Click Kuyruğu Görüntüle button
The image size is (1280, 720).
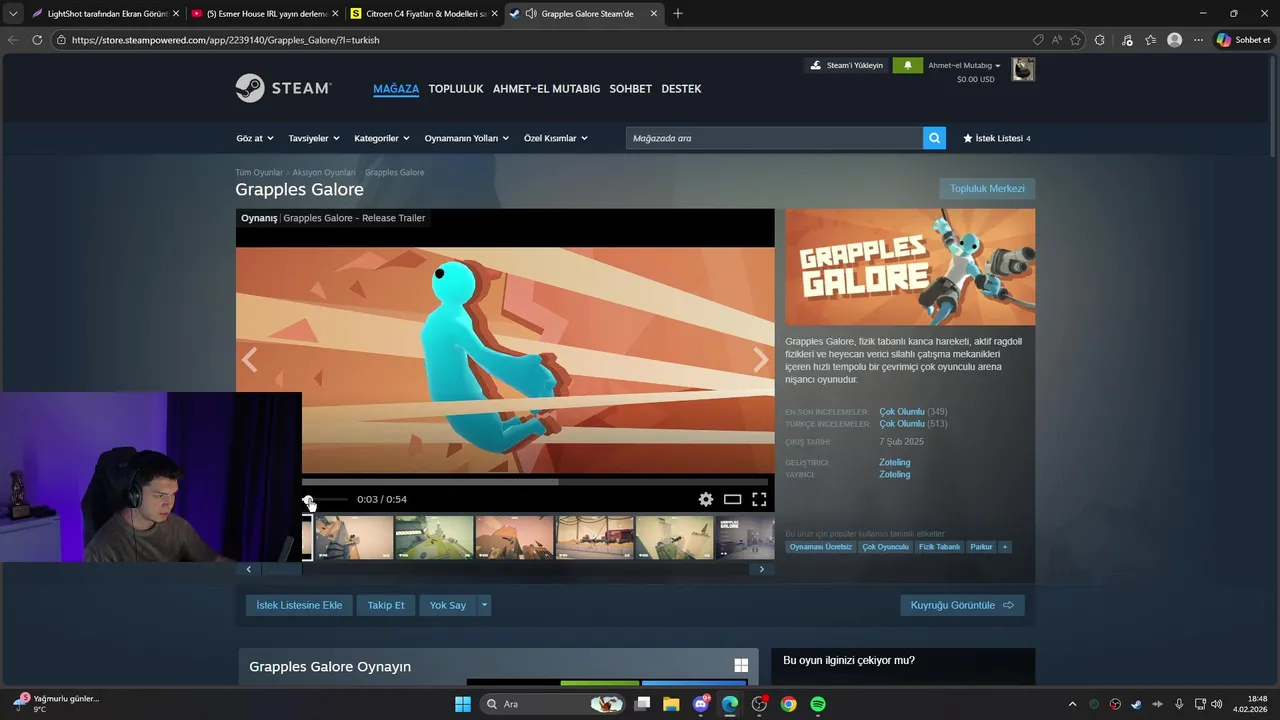pyautogui.click(x=962, y=605)
